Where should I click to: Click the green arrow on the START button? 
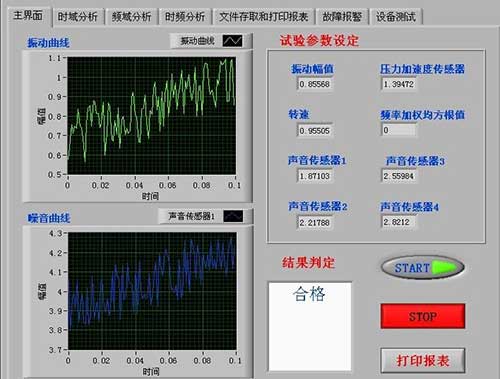[x=444, y=267]
